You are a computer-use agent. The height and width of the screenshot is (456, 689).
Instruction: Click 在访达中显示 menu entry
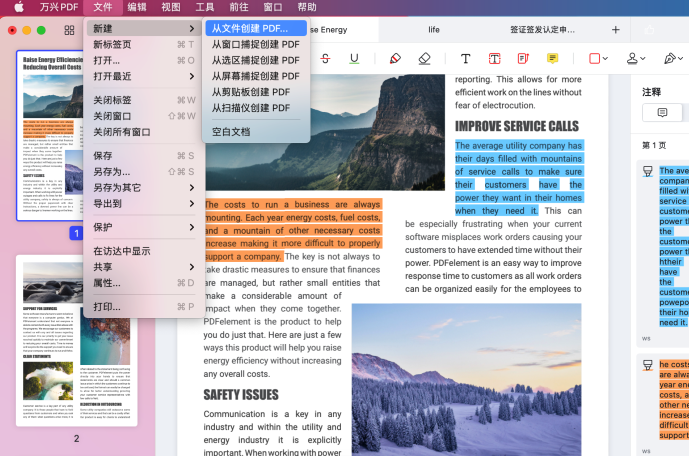pyautogui.click(x=143, y=251)
